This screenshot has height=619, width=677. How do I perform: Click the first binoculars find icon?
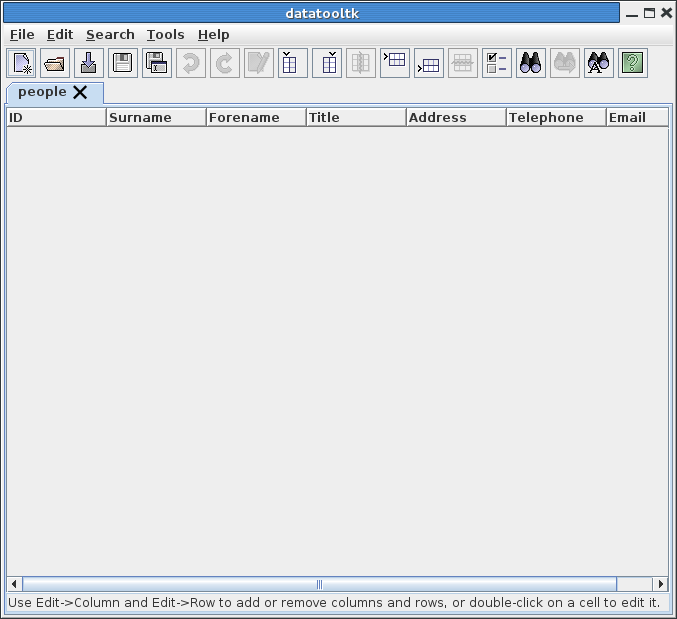[x=530, y=63]
